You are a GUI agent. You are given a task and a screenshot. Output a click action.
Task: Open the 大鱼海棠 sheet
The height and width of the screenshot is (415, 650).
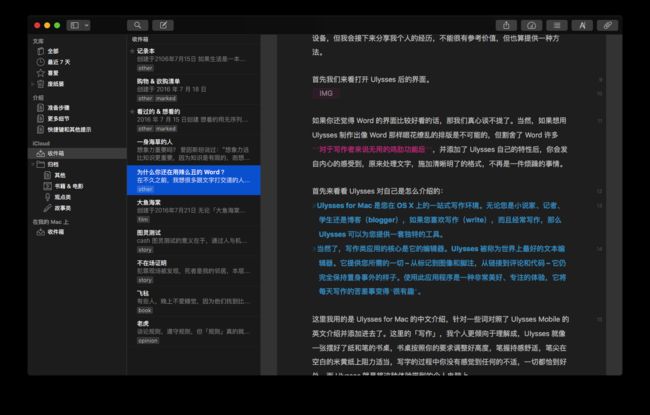tap(194, 211)
